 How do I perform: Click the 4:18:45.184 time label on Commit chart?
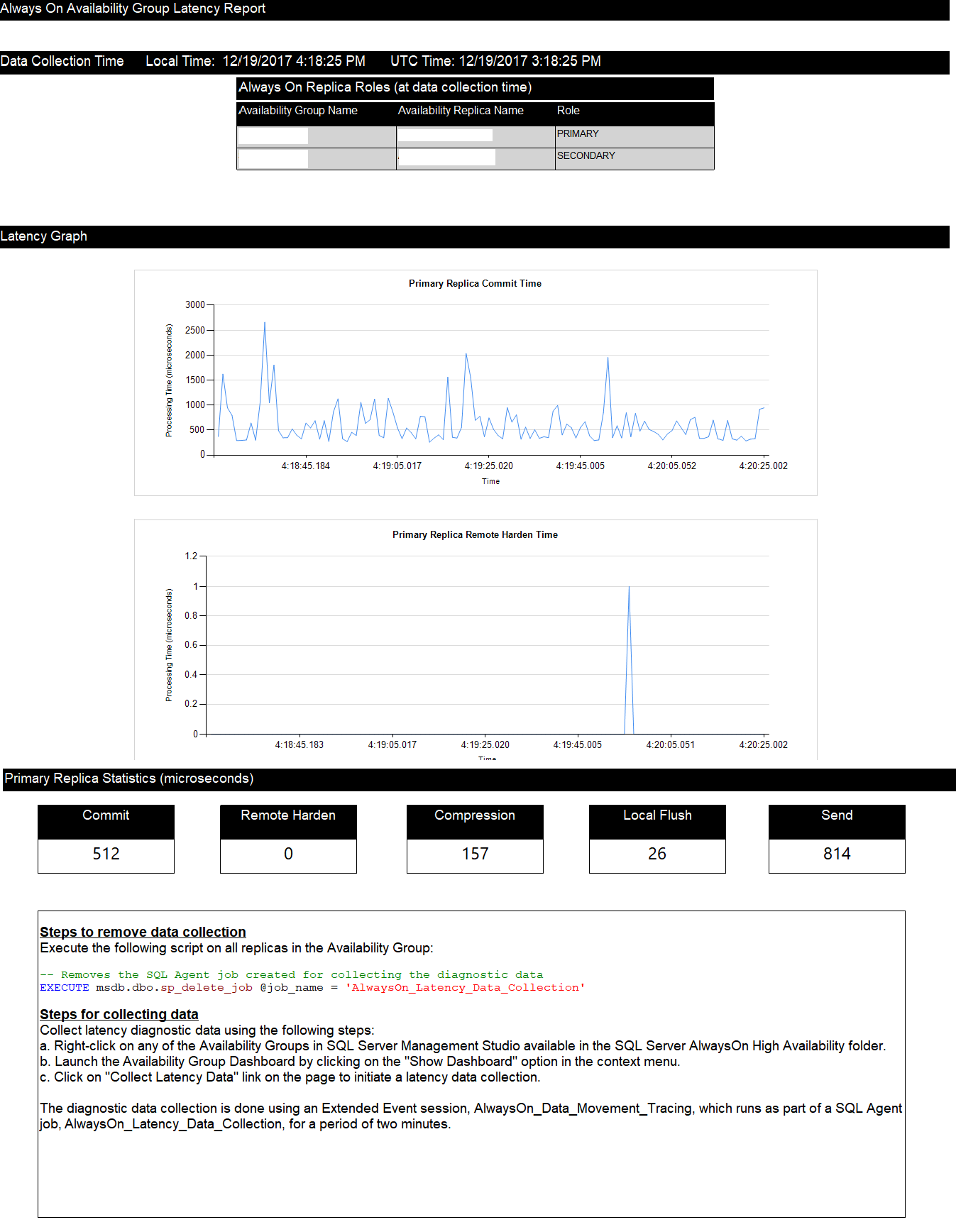click(305, 466)
